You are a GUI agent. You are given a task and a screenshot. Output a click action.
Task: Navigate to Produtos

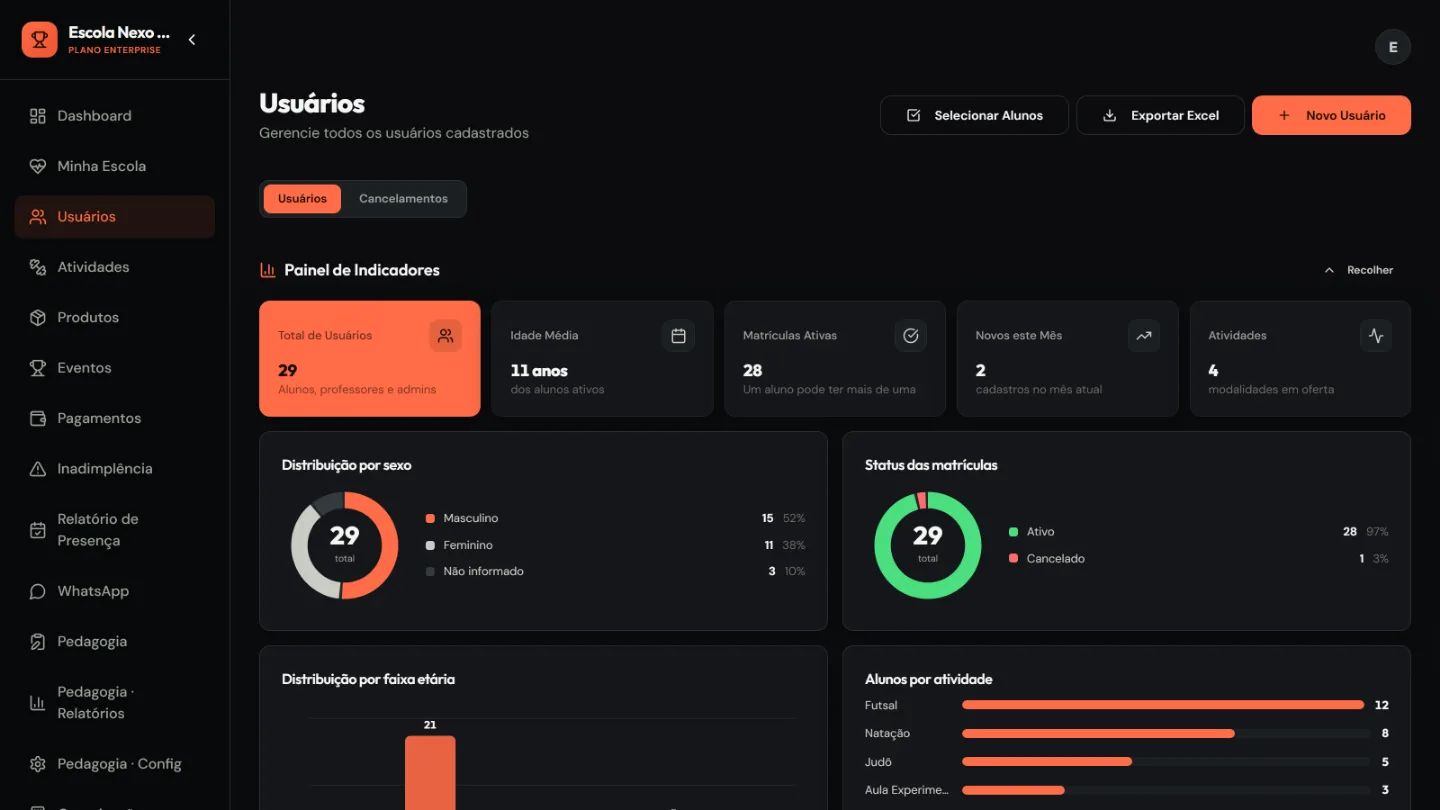pos(115,317)
